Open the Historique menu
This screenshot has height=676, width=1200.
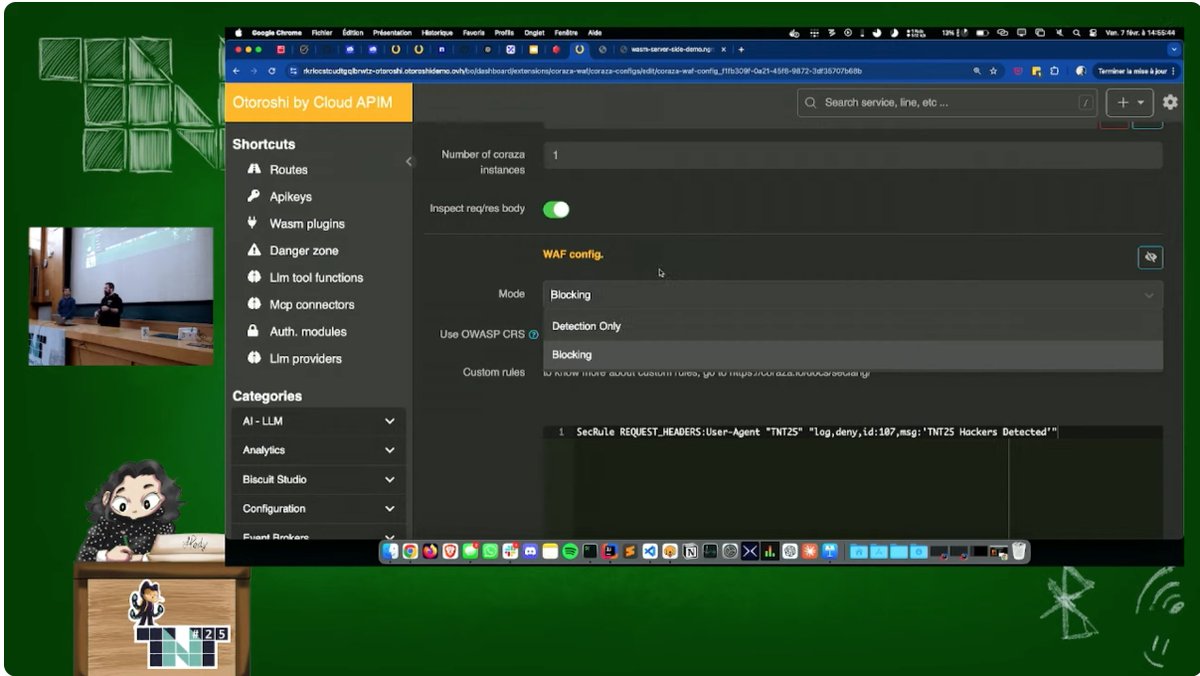click(x=437, y=32)
